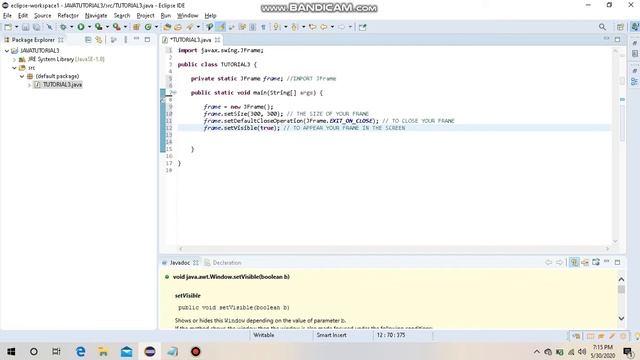Screen dimensions: 640x360
Task: Collapse the JAVATUTORIAL3 project node
Action: (x=7, y=51)
